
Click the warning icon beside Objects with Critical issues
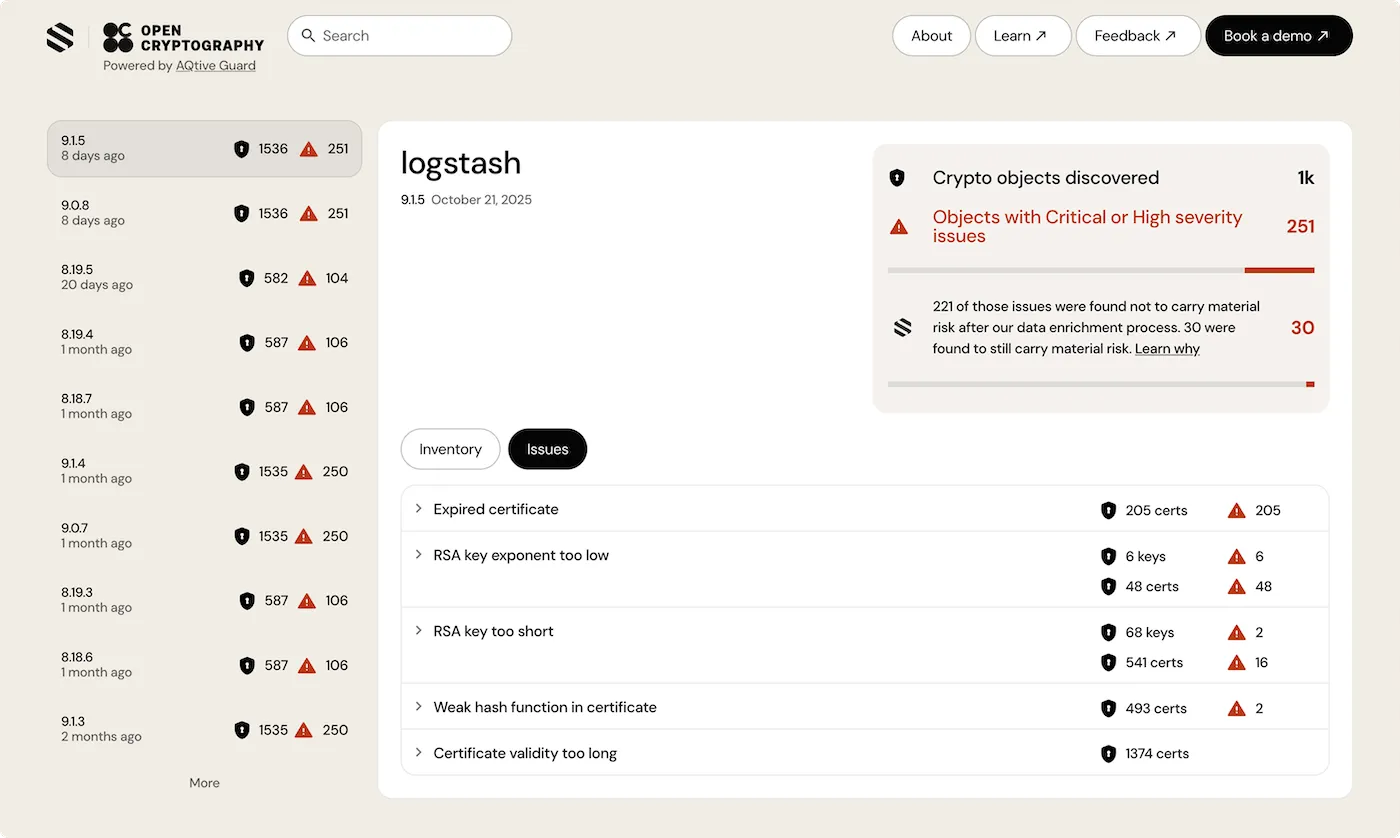[x=899, y=227]
